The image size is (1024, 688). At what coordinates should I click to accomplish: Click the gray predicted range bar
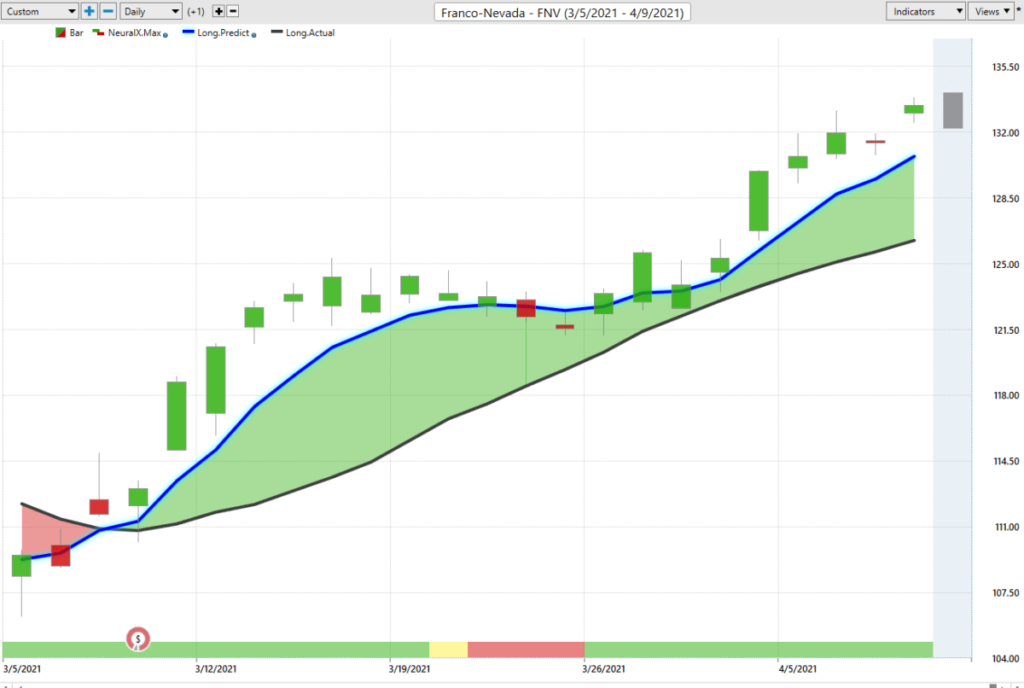pyautogui.click(x=953, y=110)
